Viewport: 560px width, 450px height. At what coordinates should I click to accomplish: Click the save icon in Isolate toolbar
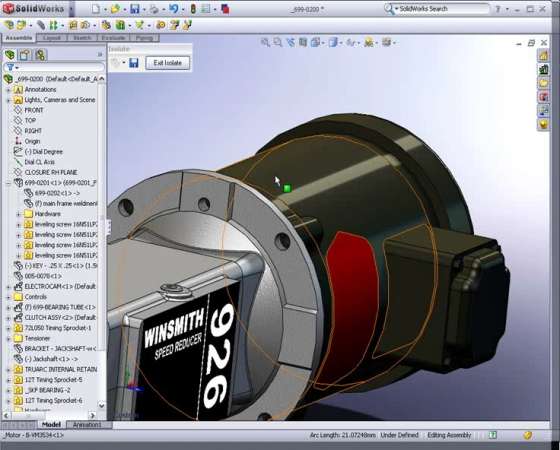[x=134, y=63]
